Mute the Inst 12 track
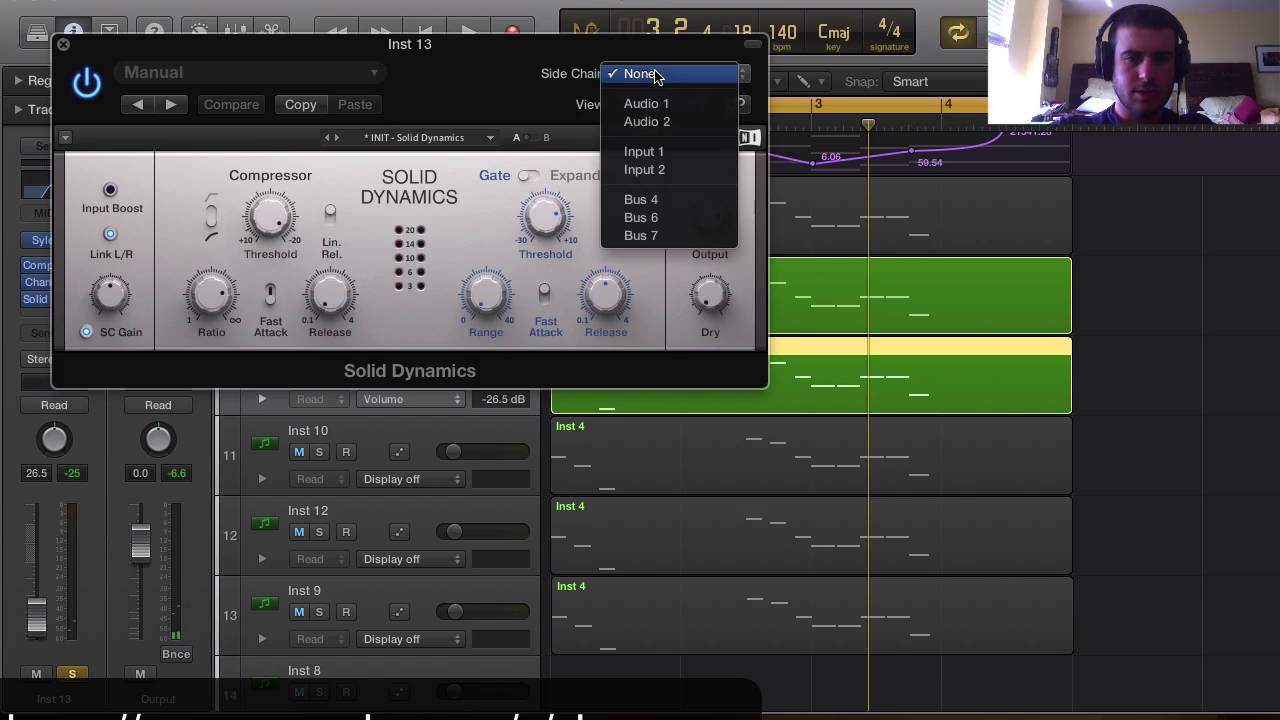The width and height of the screenshot is (1280, 720). (298, 532)
